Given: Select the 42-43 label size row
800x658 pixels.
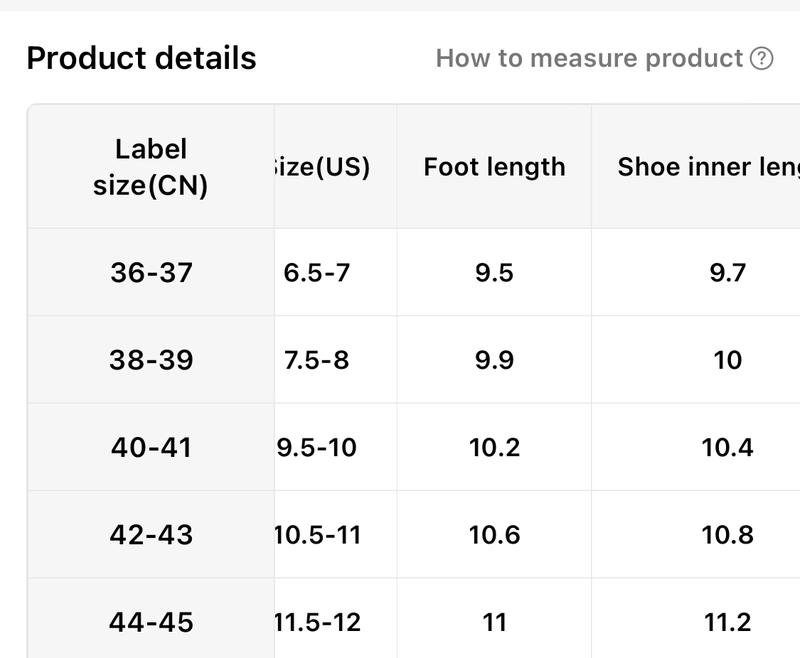Looking at the screenshot, I should click(151, 534).
